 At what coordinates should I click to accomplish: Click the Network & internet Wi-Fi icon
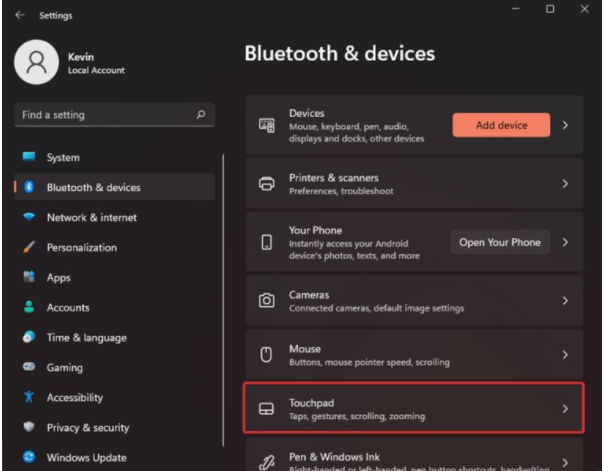(x=29, y=218)
